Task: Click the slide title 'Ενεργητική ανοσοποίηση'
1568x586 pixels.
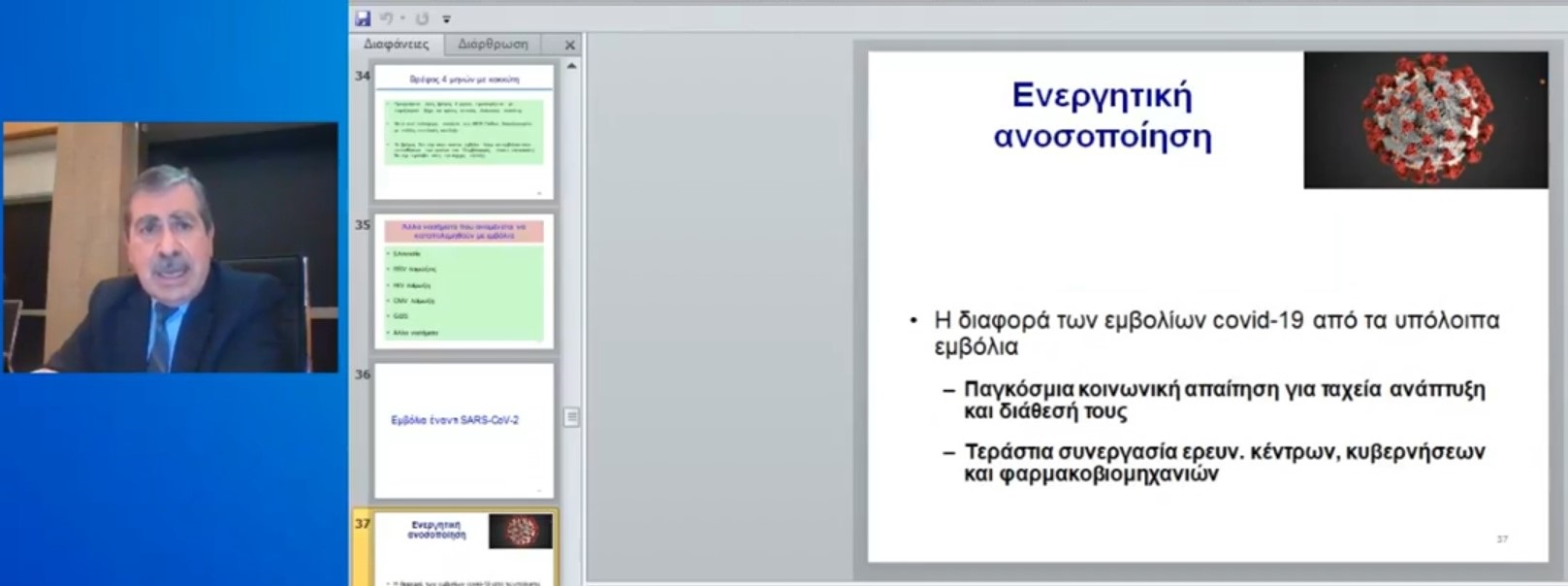Action: point(1102,115)
